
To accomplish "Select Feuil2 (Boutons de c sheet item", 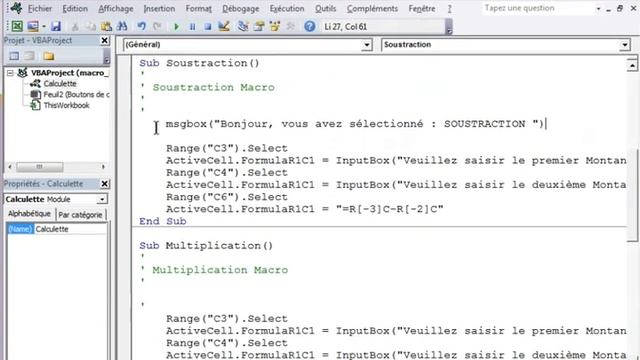I will pos(76,94).
